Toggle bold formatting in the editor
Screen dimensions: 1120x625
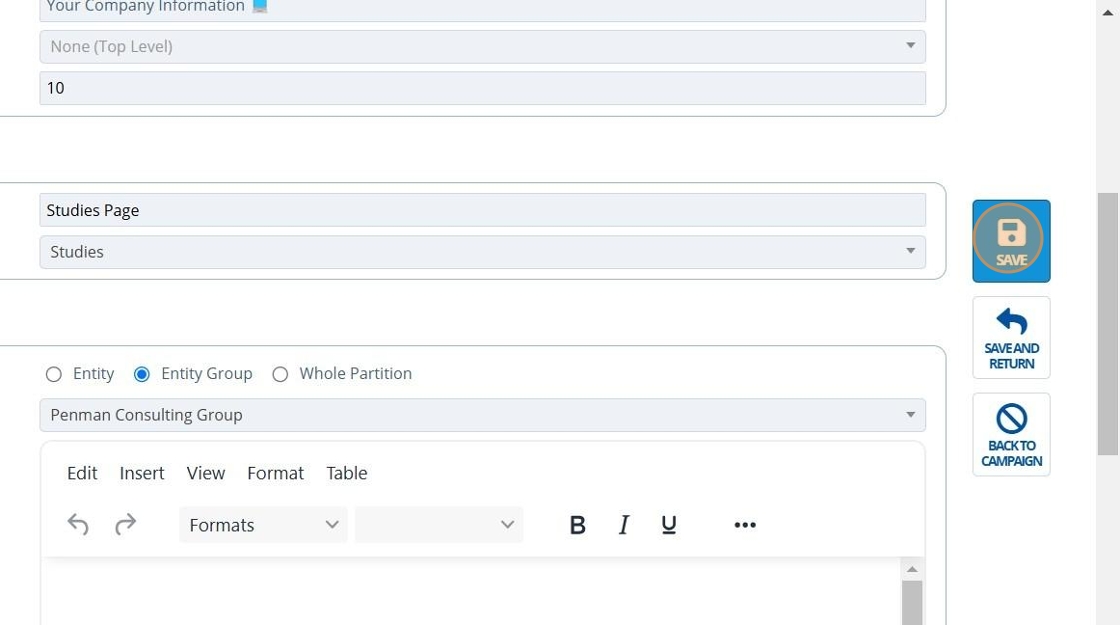pyautogui.click(x=577, y=525)
